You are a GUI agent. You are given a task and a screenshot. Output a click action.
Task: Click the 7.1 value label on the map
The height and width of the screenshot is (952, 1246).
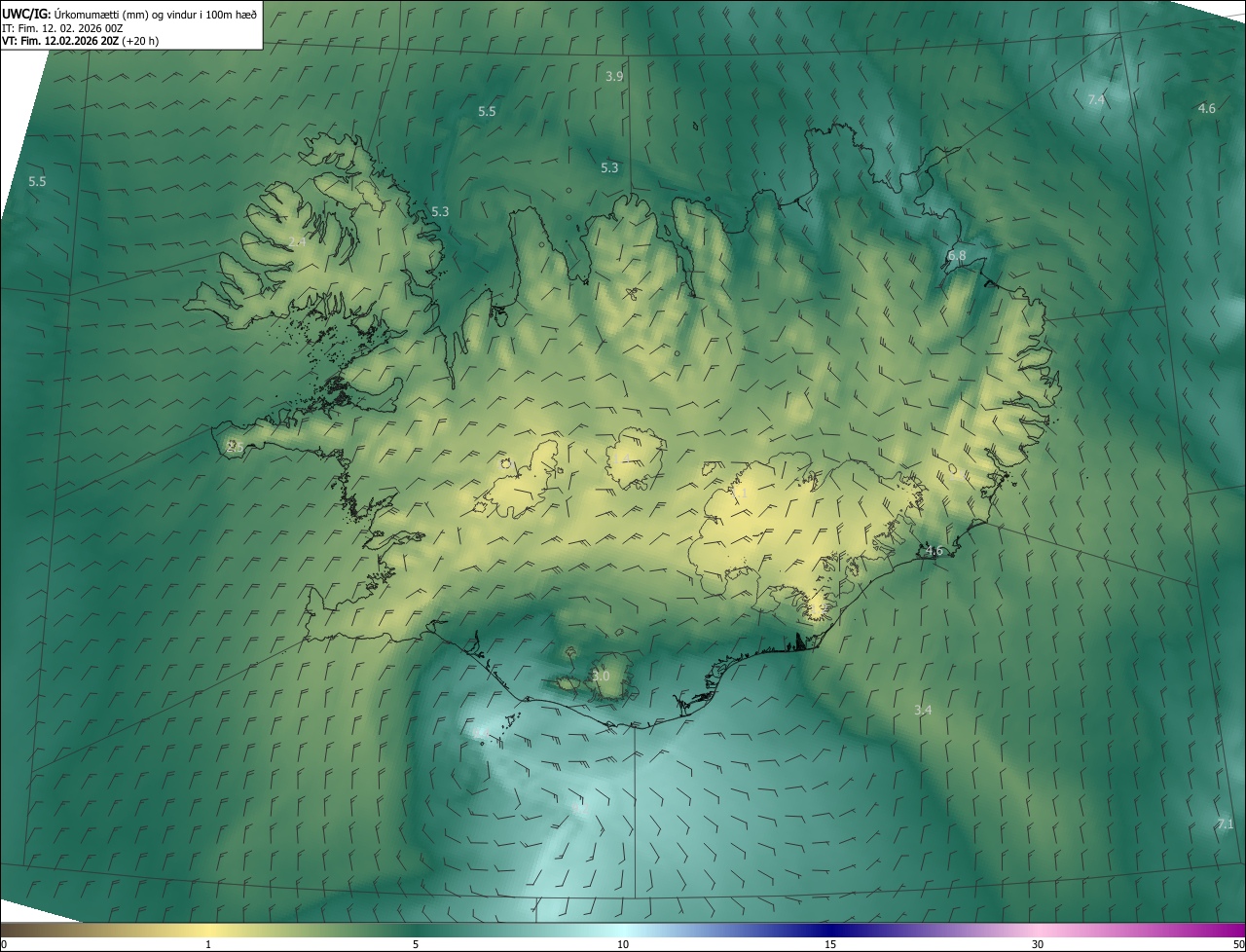click(x=1225, y=824)
